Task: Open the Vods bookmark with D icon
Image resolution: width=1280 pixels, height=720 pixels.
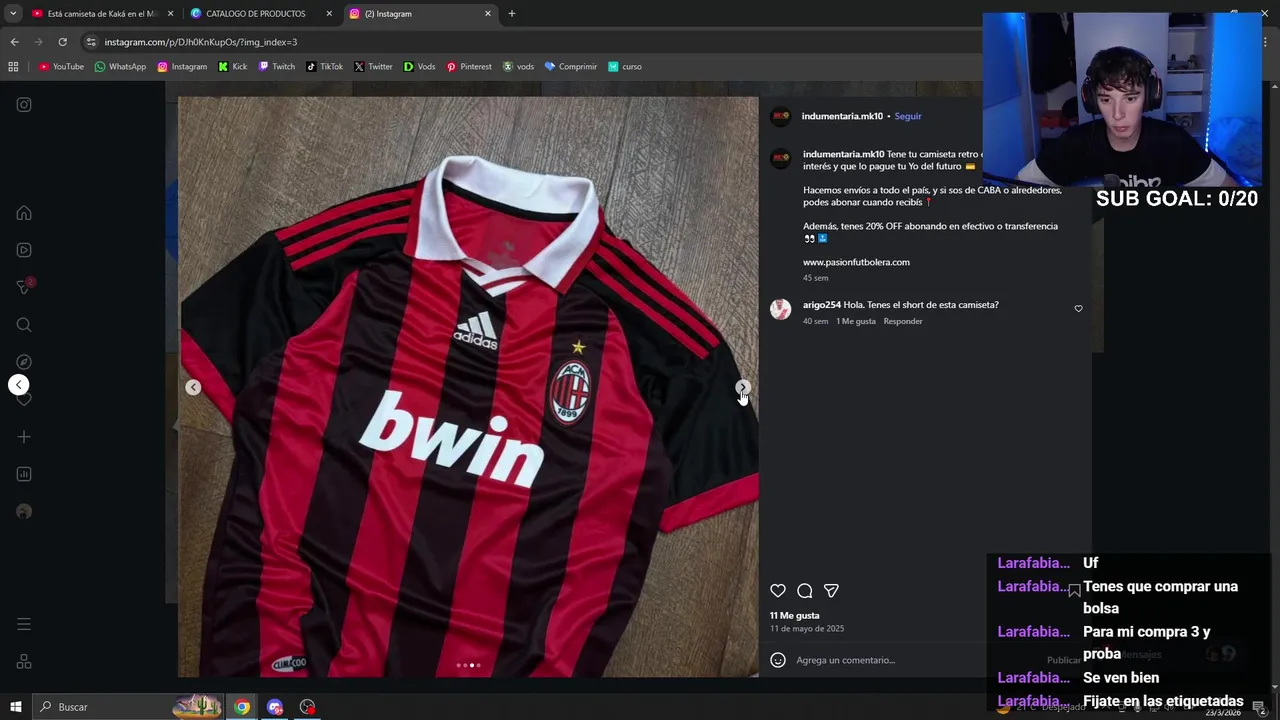Action: click(x=420, y=67)
